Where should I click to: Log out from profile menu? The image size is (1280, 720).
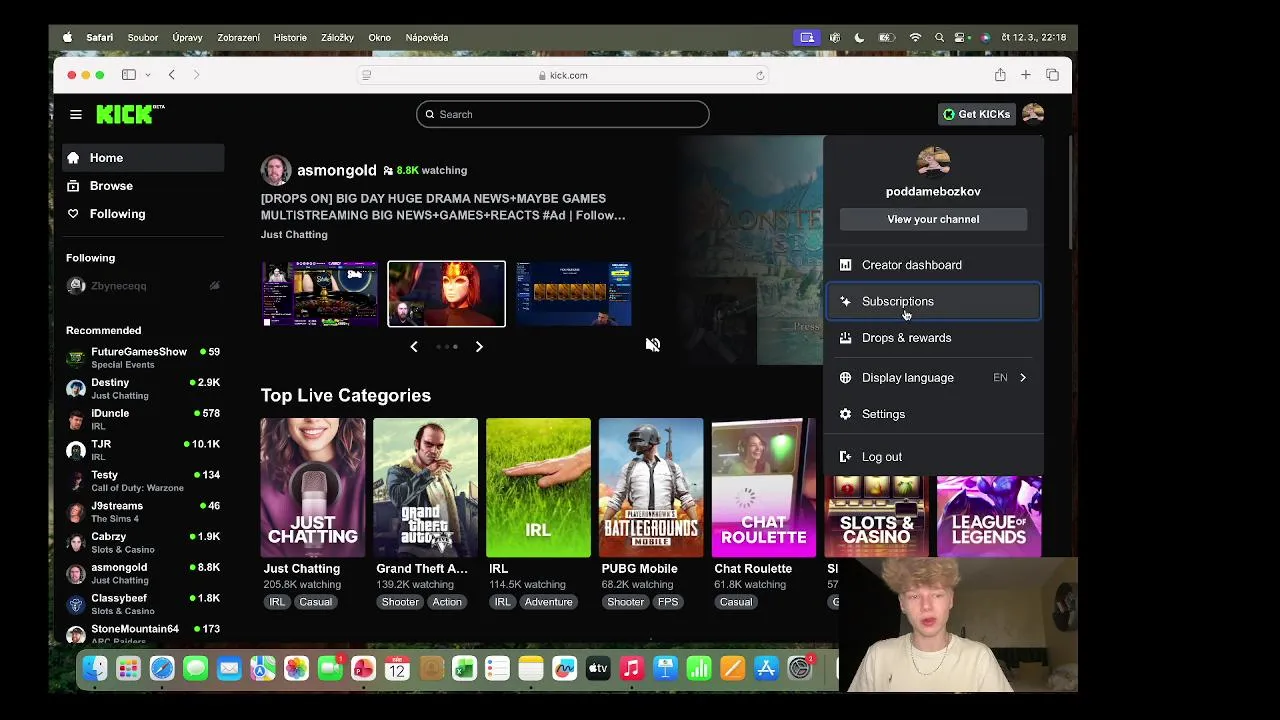[x=933, y=457]
